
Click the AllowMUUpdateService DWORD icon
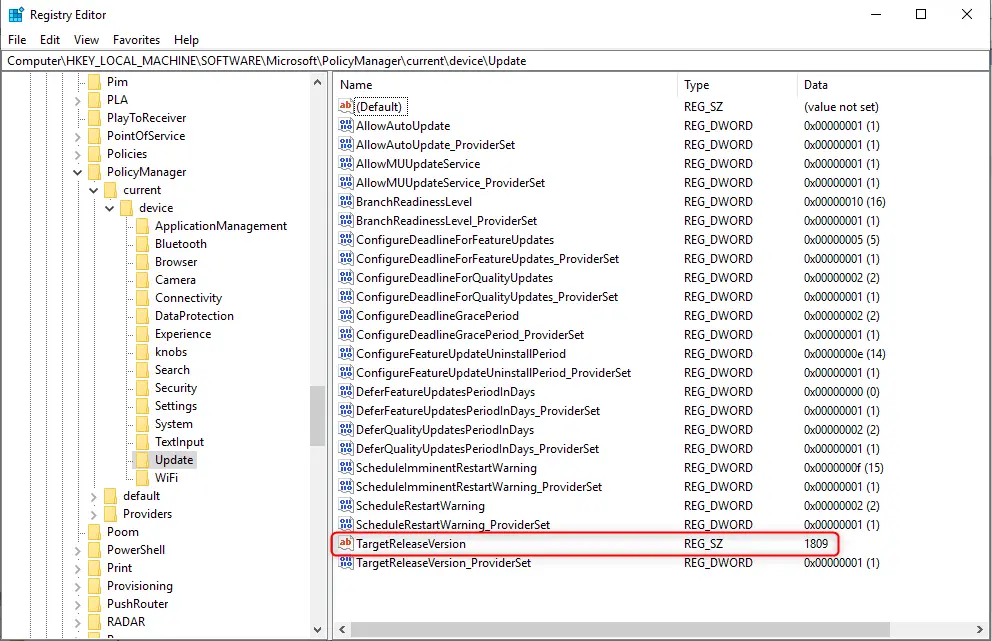pos(345,163)
